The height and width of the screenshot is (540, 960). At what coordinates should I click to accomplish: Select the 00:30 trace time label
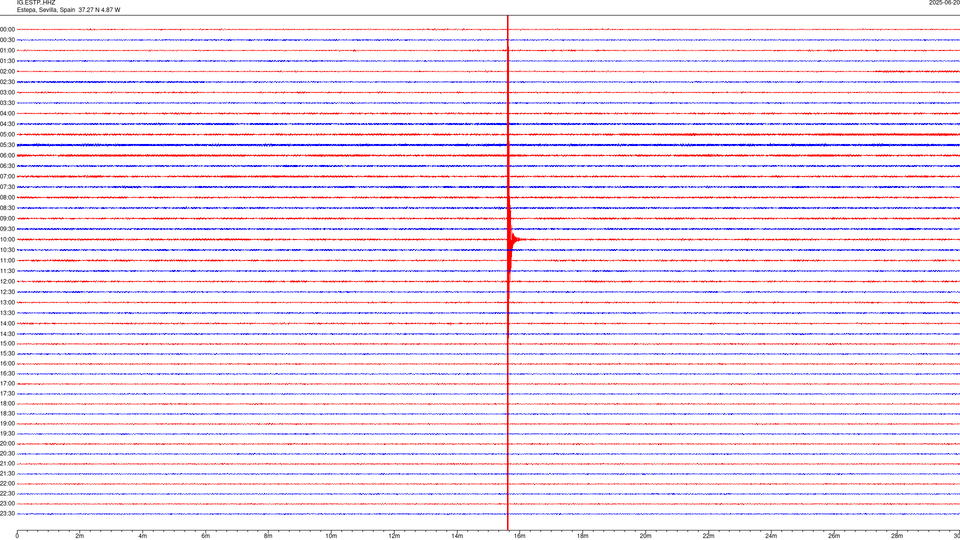[7, 40]
